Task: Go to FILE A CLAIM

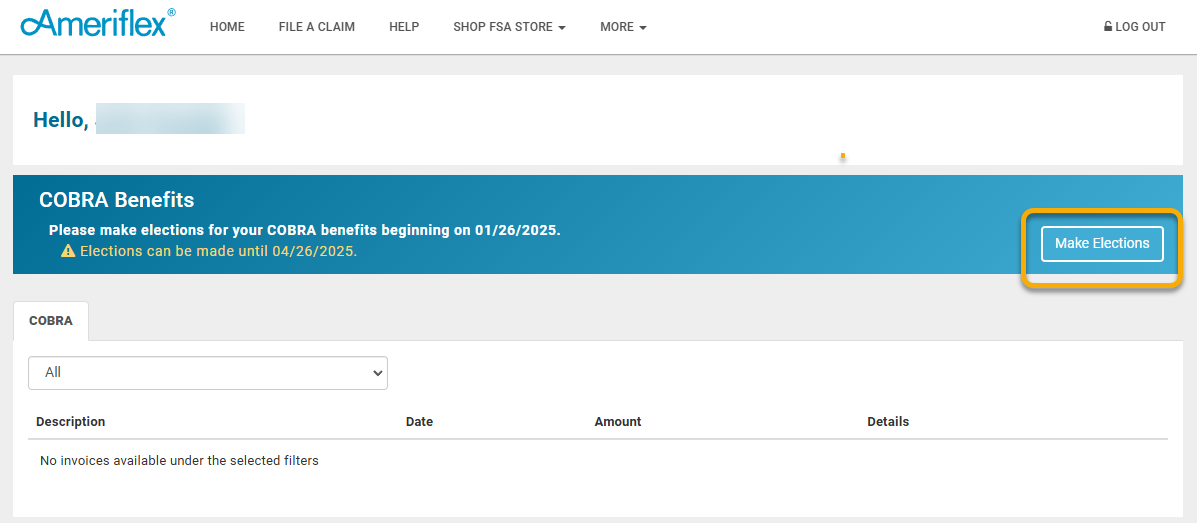Action: (x=317, y=27)
